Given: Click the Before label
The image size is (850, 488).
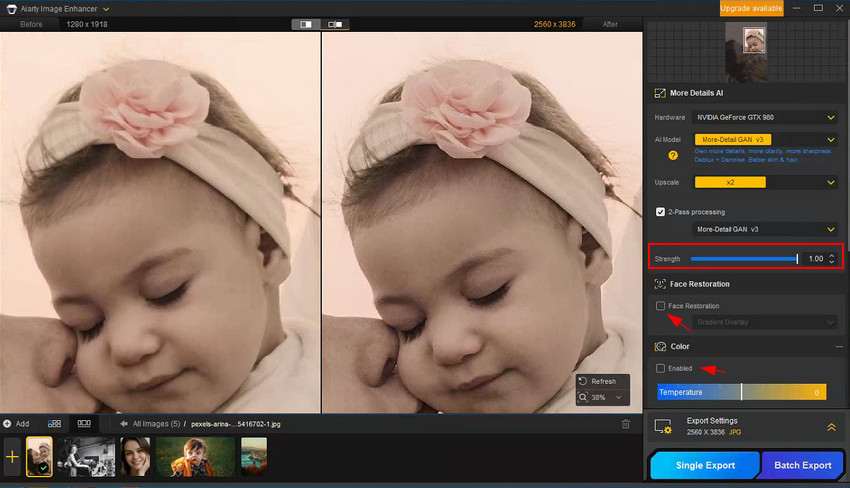Looking at the screenshot, I should (31, 24).
